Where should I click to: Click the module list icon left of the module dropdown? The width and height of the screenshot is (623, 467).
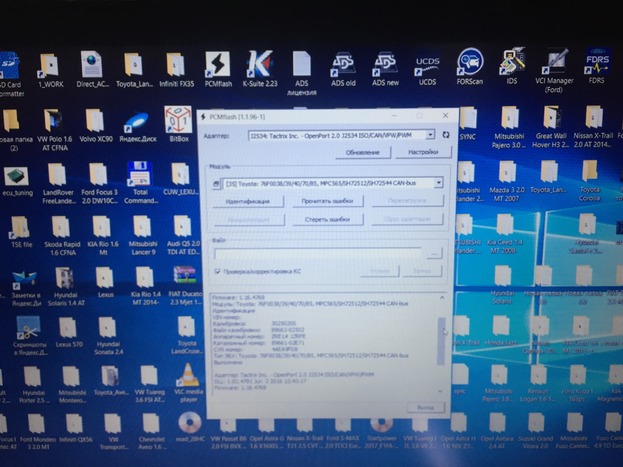[217, 183]
